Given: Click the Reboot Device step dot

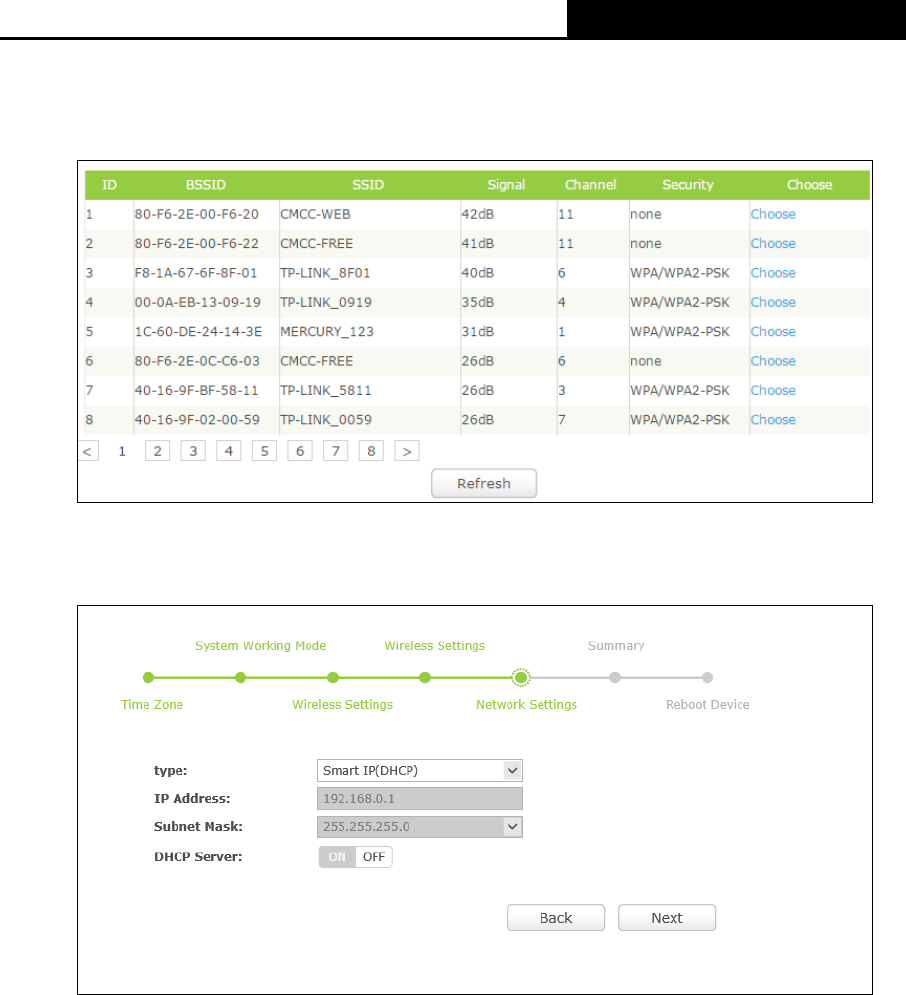Looking at the screenshot, I should coord(707,678).
